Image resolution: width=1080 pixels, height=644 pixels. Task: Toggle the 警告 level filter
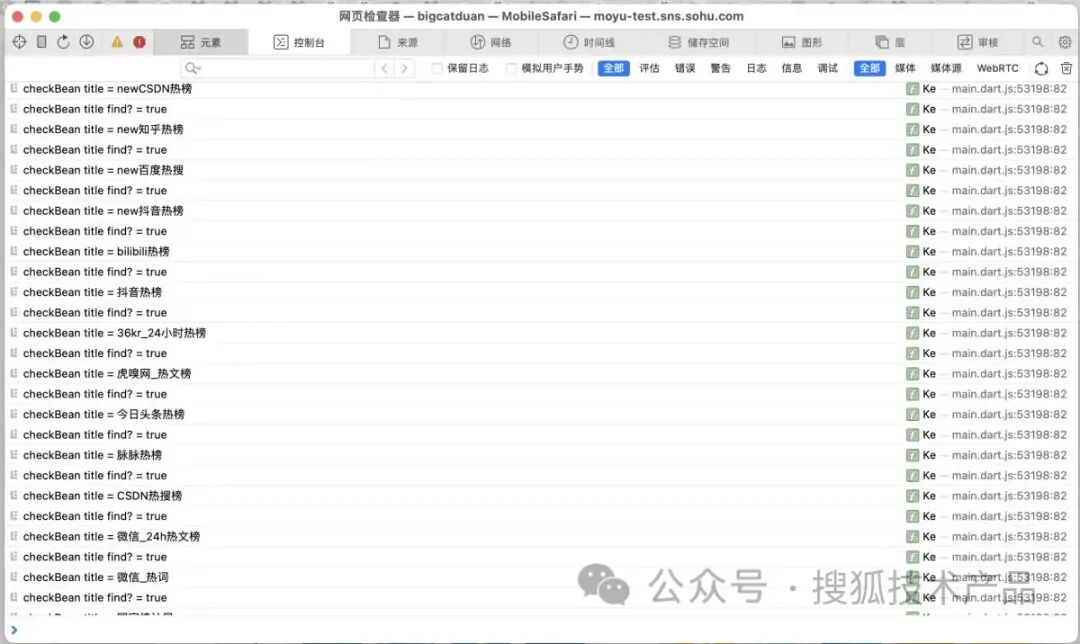pyautogui.click(x=720, y=68)
